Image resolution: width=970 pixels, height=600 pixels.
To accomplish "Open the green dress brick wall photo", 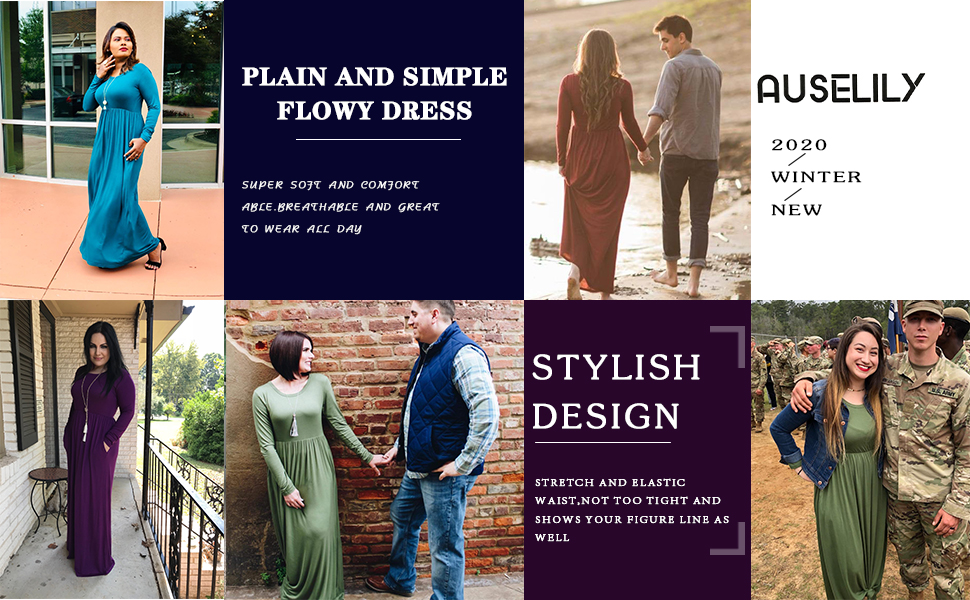I will [x=374, y=450].
